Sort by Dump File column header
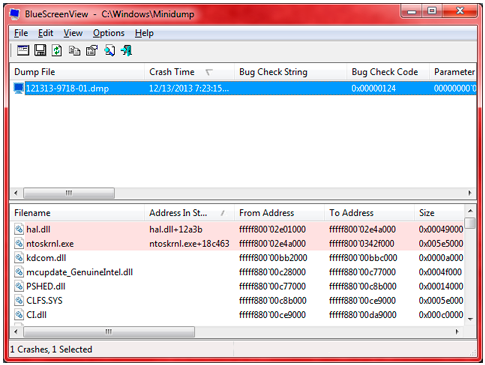485x365 pixels. click(77, 72)
